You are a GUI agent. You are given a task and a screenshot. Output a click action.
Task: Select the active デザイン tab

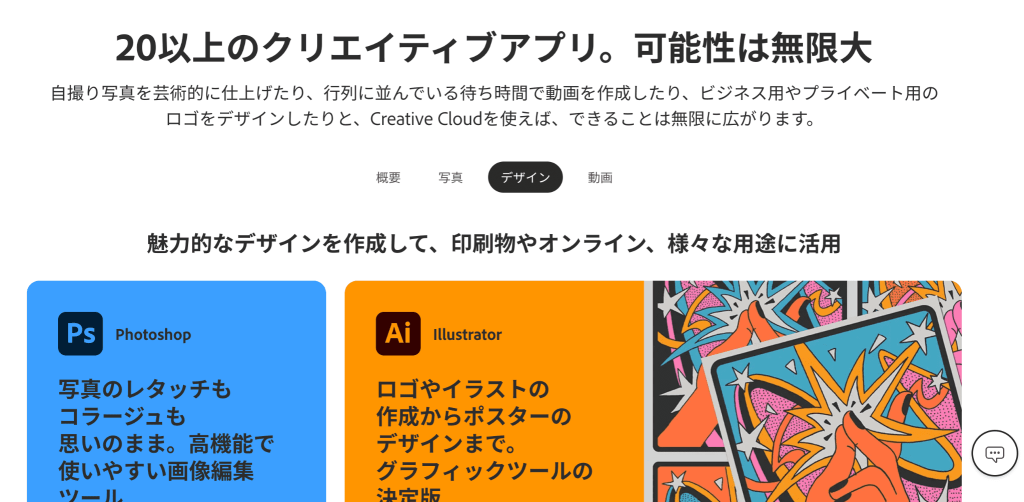coord(525,178)
